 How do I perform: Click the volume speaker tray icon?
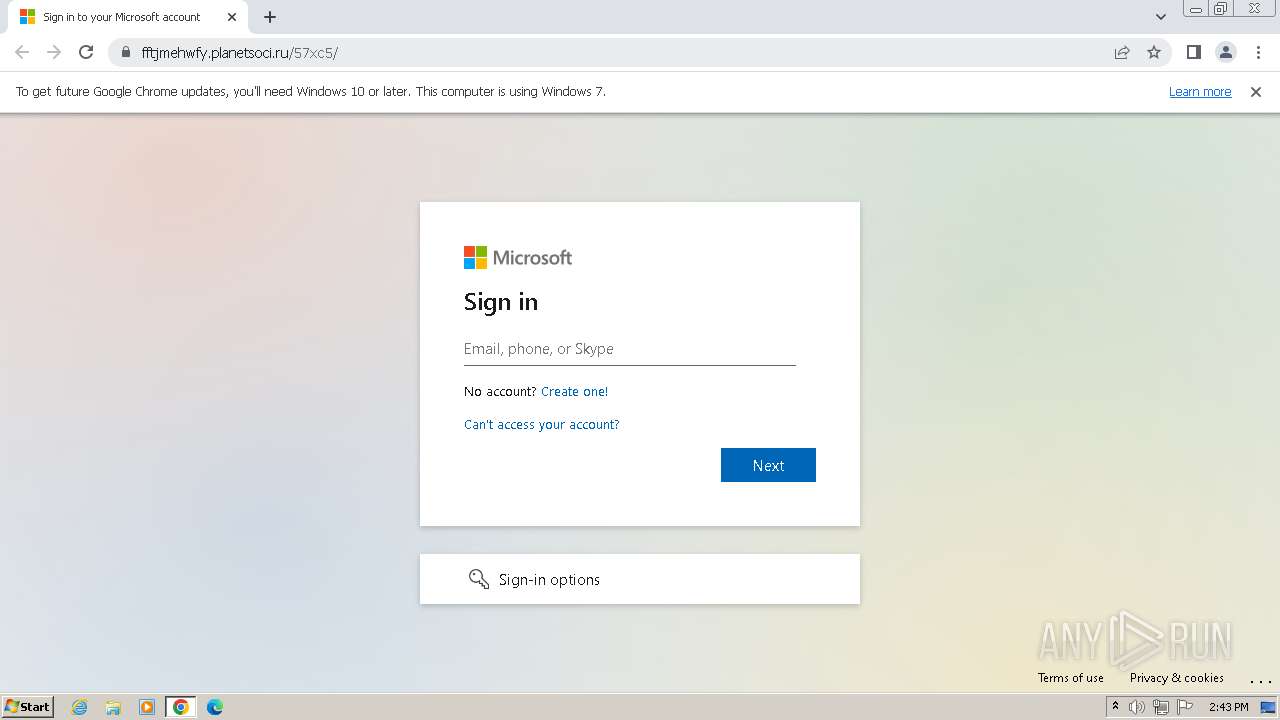tap(1137, 707)
